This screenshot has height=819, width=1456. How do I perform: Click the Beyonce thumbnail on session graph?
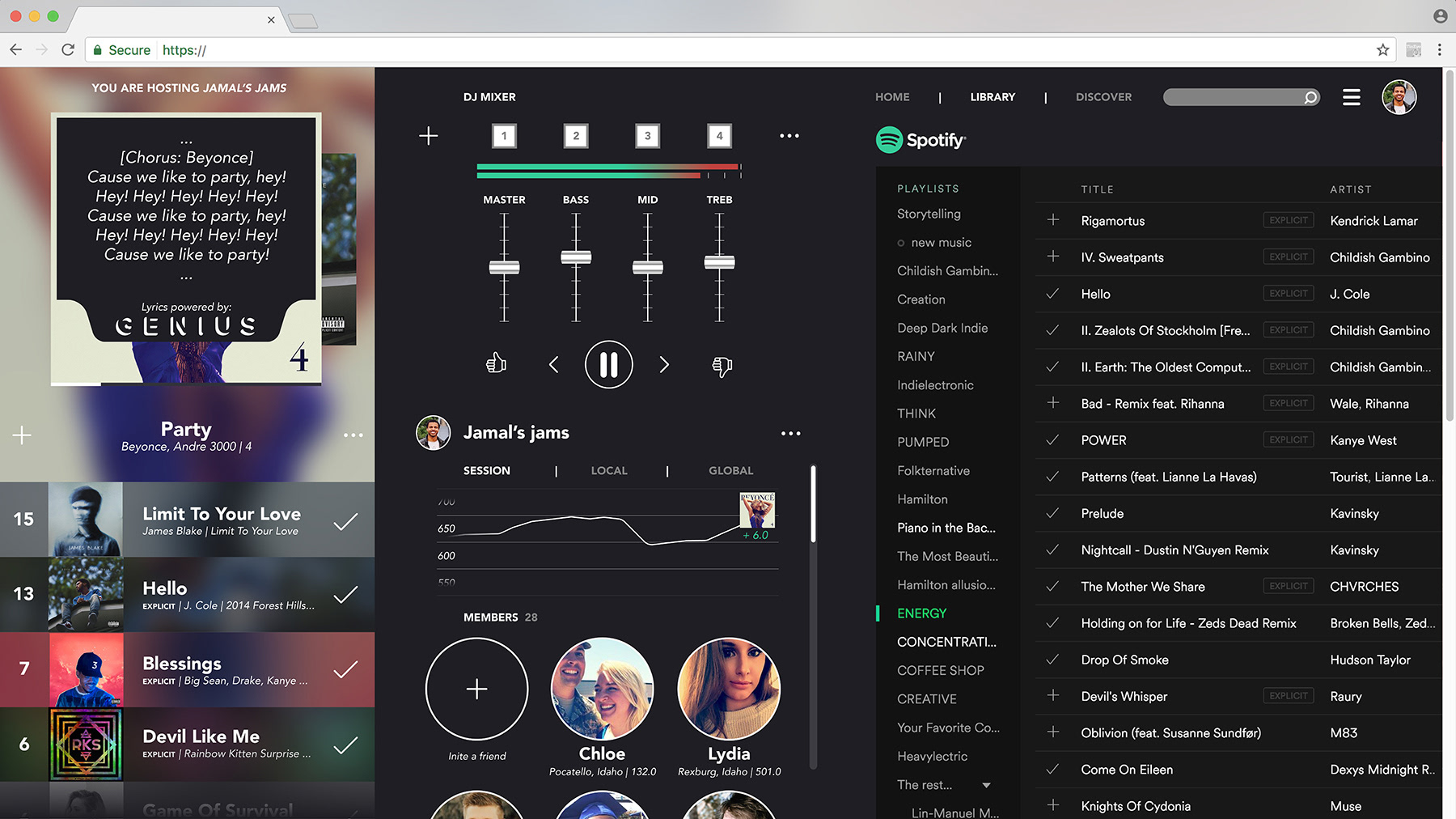point(757,510)
